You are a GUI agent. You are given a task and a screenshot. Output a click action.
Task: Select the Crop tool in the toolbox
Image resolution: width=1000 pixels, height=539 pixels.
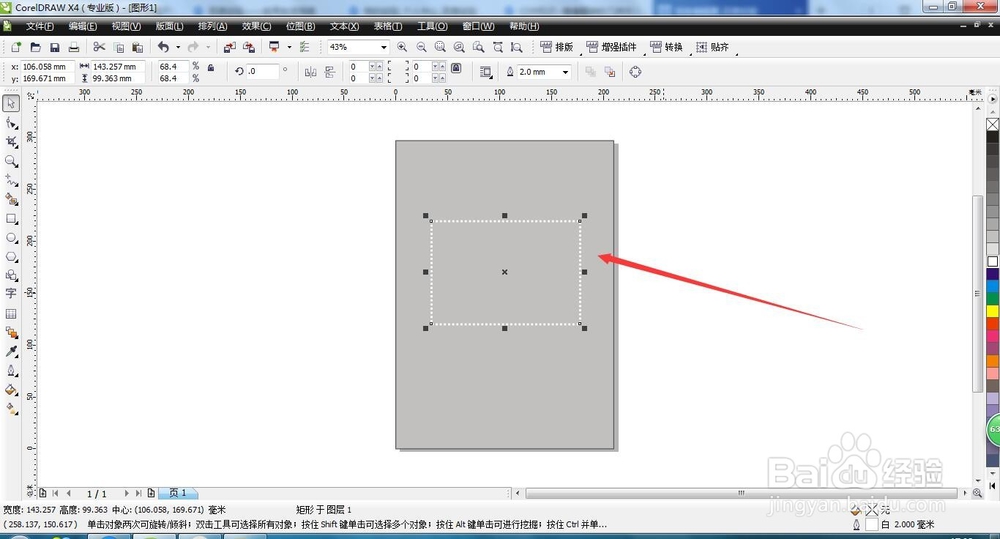[11, 142]
